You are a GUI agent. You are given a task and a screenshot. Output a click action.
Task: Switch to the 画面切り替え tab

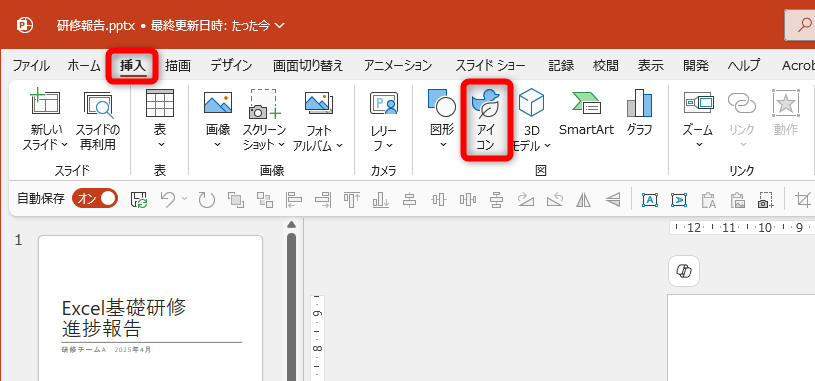point(308,65)
